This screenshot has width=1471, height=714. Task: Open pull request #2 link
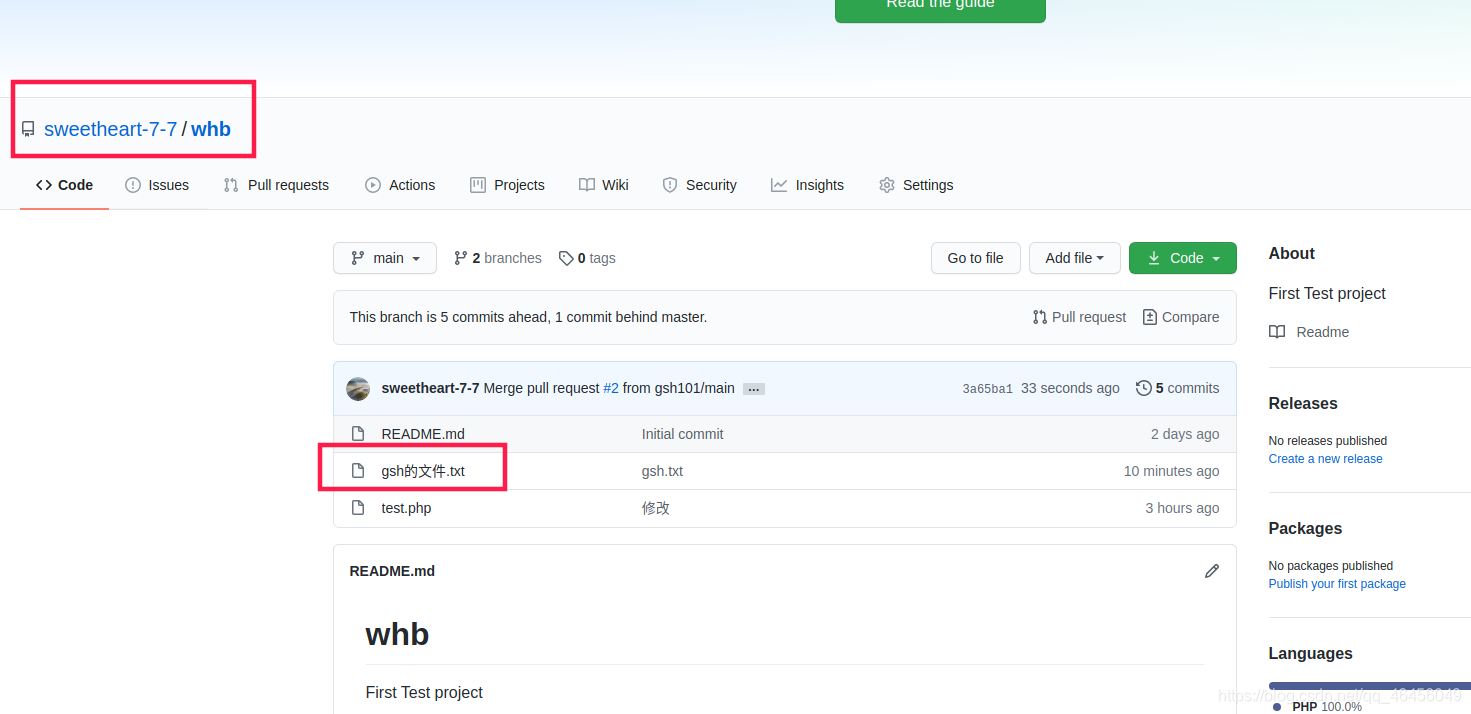click(611, 388)
